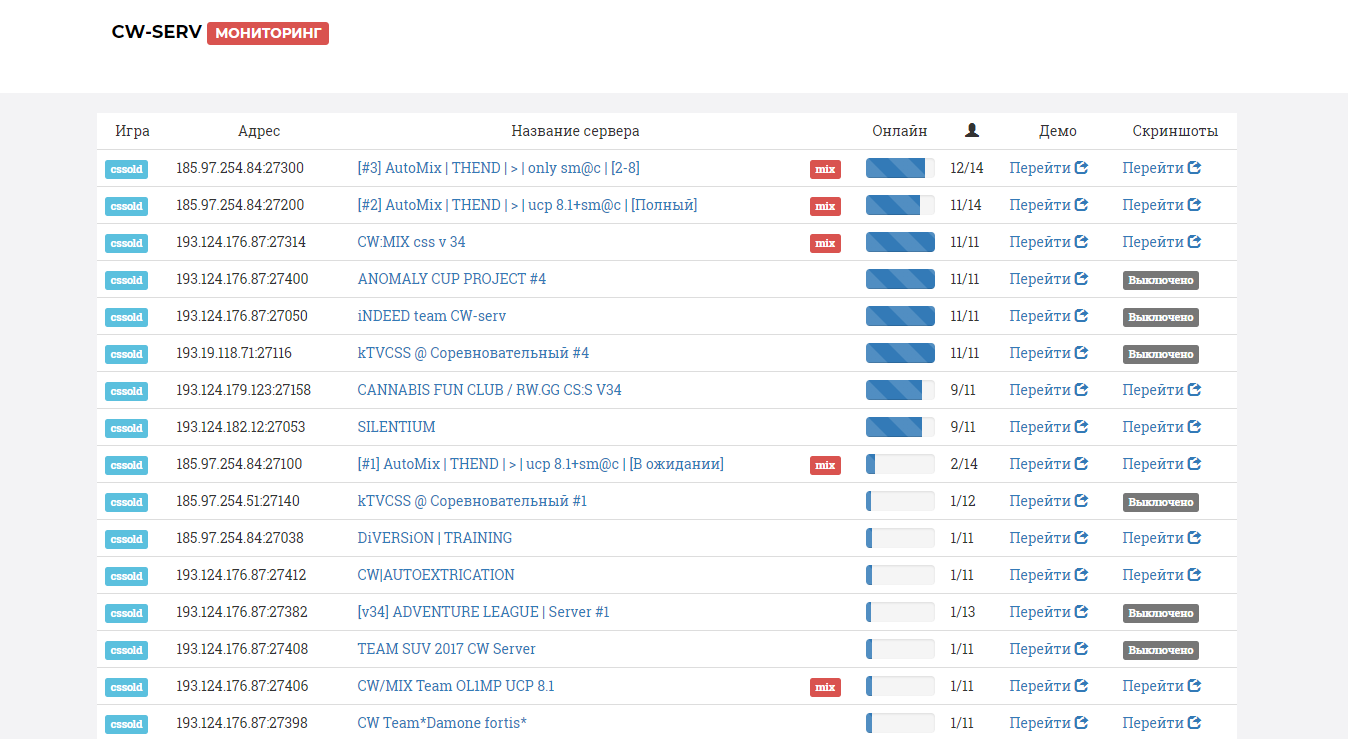
Task: Open [v34] ADVENTURE LEAGUE | Server #1
Action: [483, 612]
